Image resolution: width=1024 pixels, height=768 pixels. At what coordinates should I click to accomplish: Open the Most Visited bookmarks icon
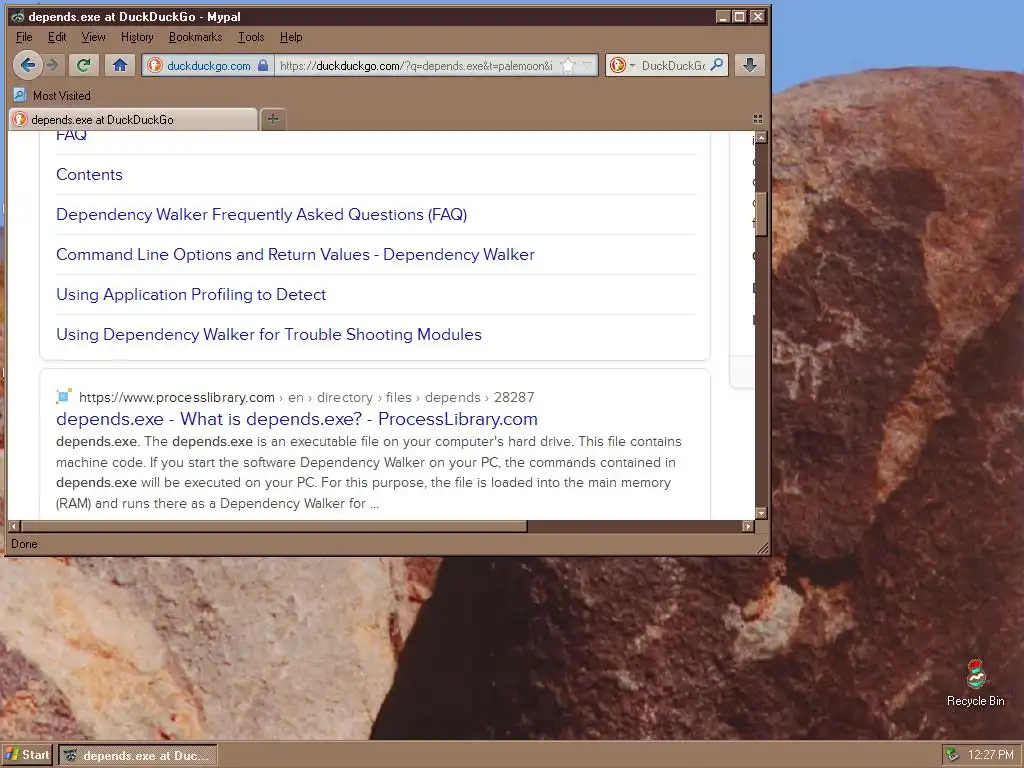point(20,95)
